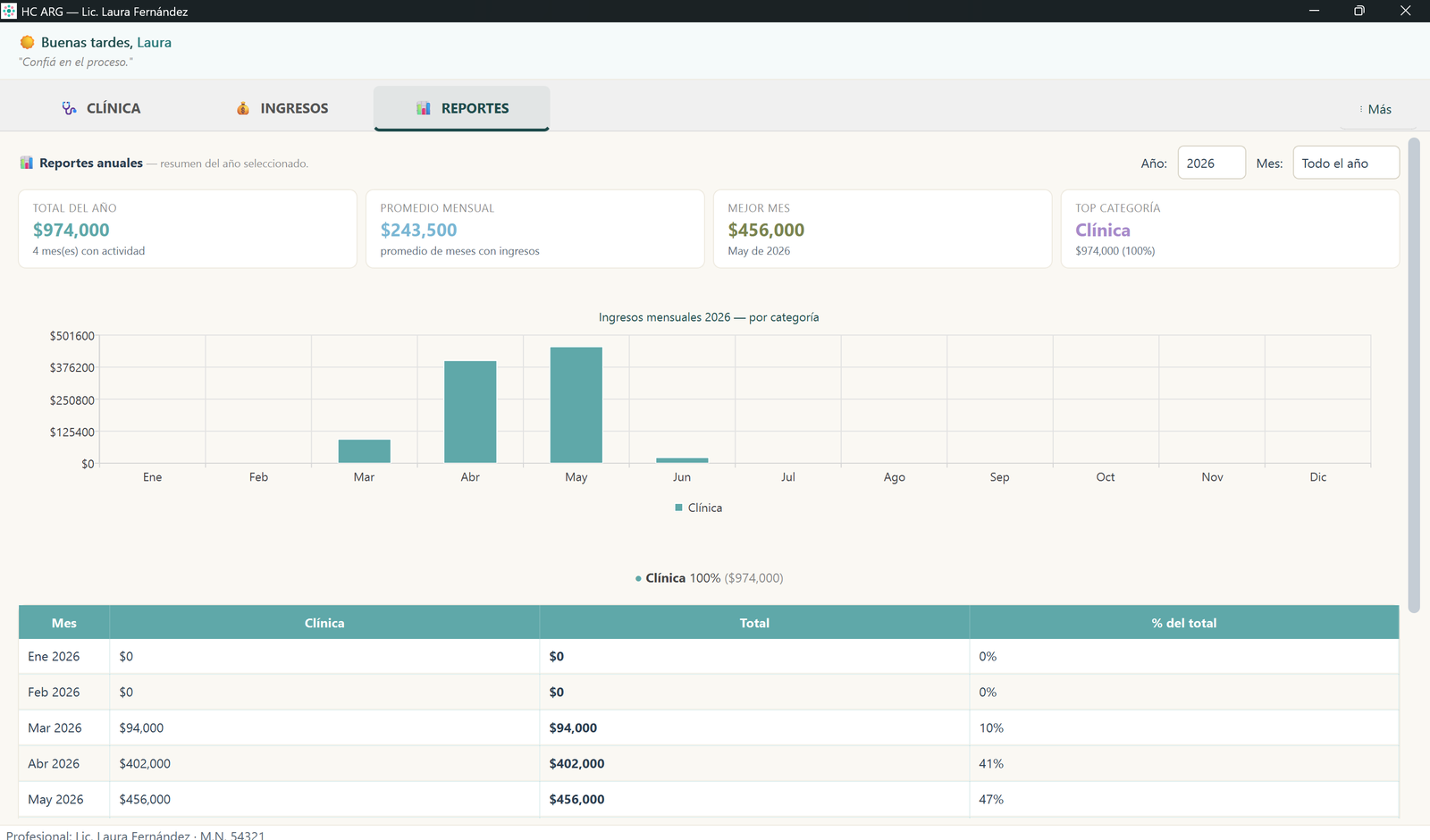The image size is (1430, 840).
Task: Click the vertical scrollbar on the right
Action: (x=1414, y=375)
